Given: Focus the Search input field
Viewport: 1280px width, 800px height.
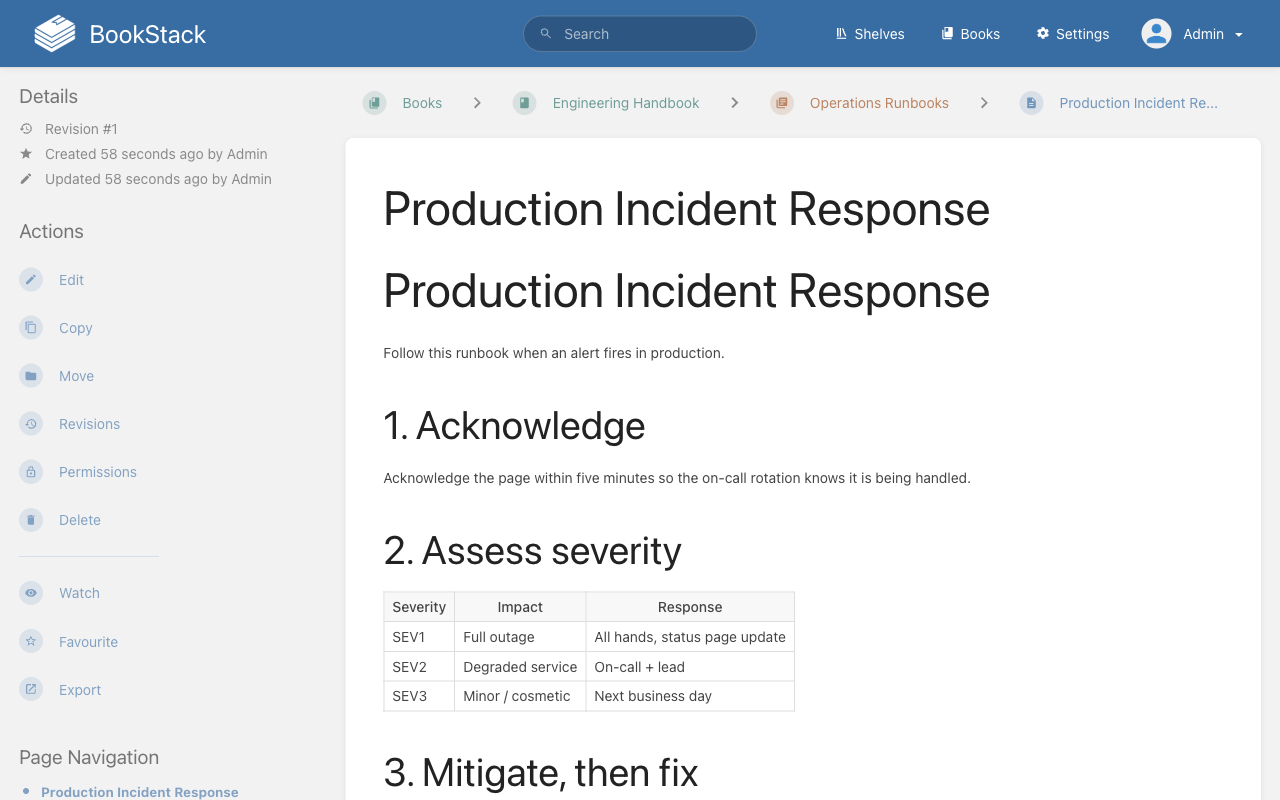Looking at the screenshot, I should coord(640,34).
